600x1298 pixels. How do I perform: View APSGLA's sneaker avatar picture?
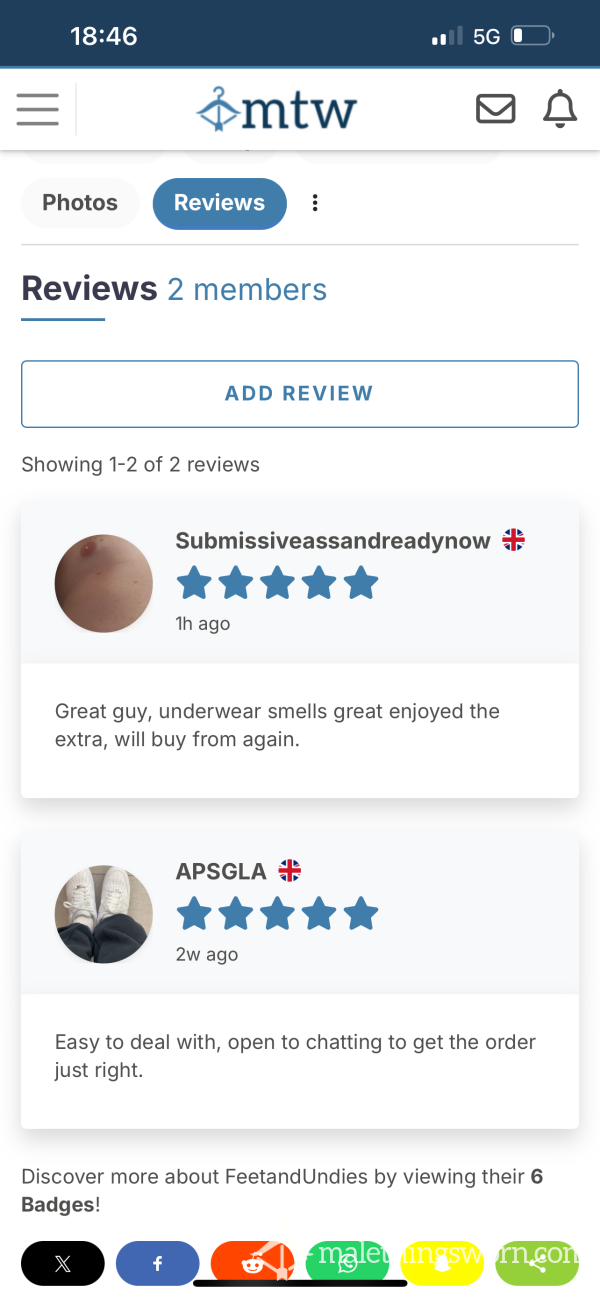coord(104,914)
